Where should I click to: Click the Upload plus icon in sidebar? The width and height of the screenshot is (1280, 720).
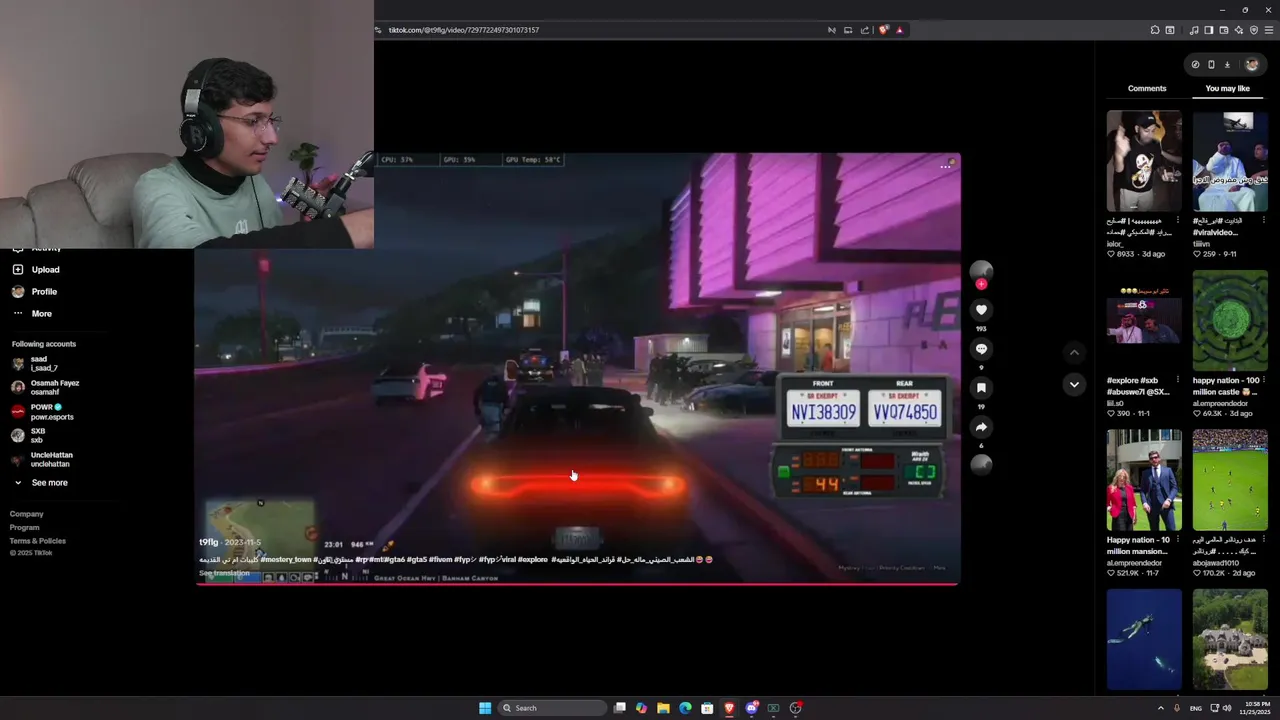click(x=18, y=269)
